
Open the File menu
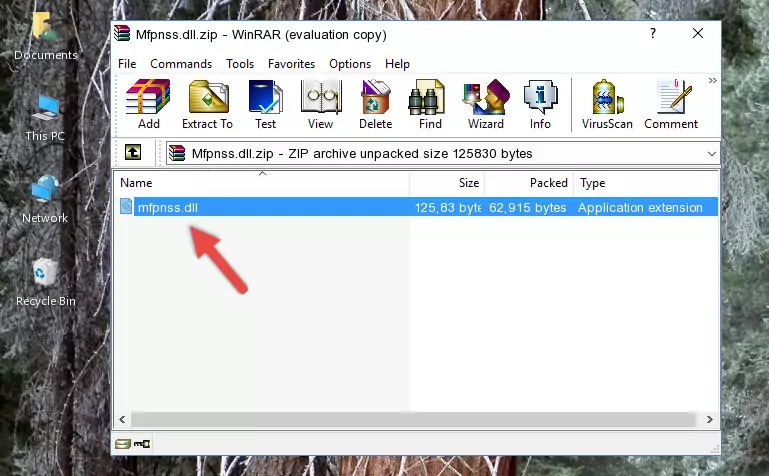click(127, 64)
